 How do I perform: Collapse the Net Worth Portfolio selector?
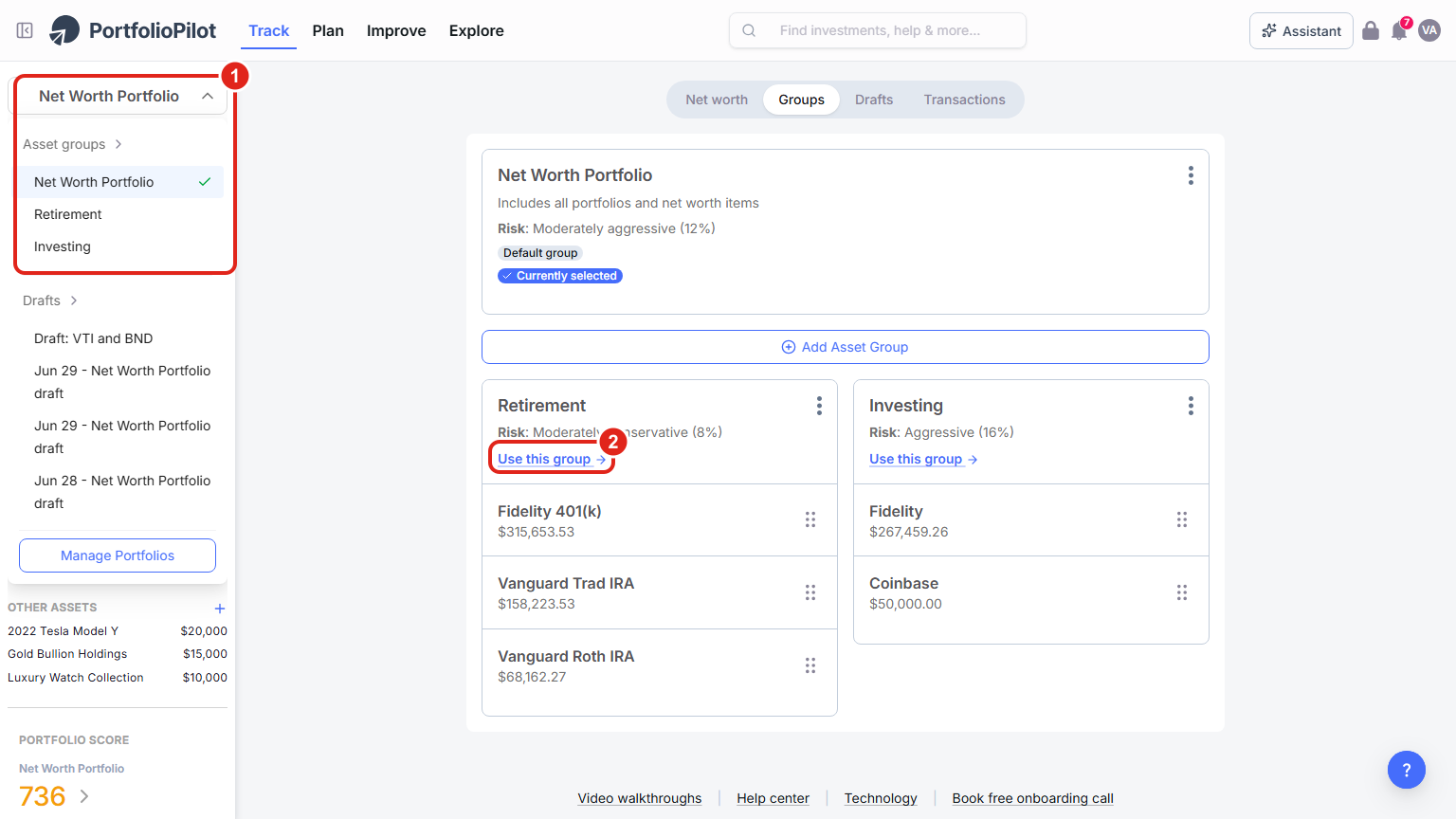[x=208, y=96]
